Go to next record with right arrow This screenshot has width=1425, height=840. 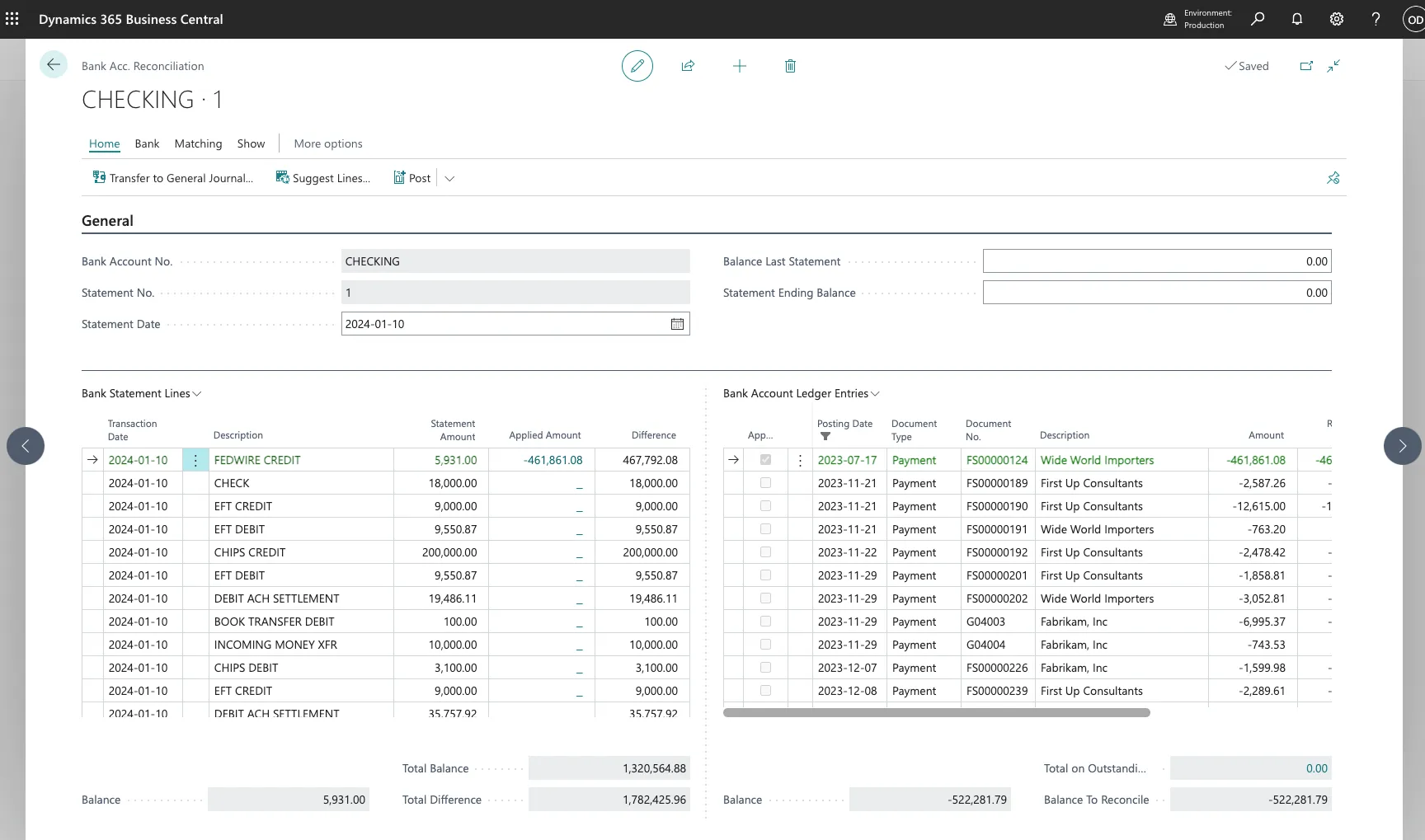(x=1402, y=446)
